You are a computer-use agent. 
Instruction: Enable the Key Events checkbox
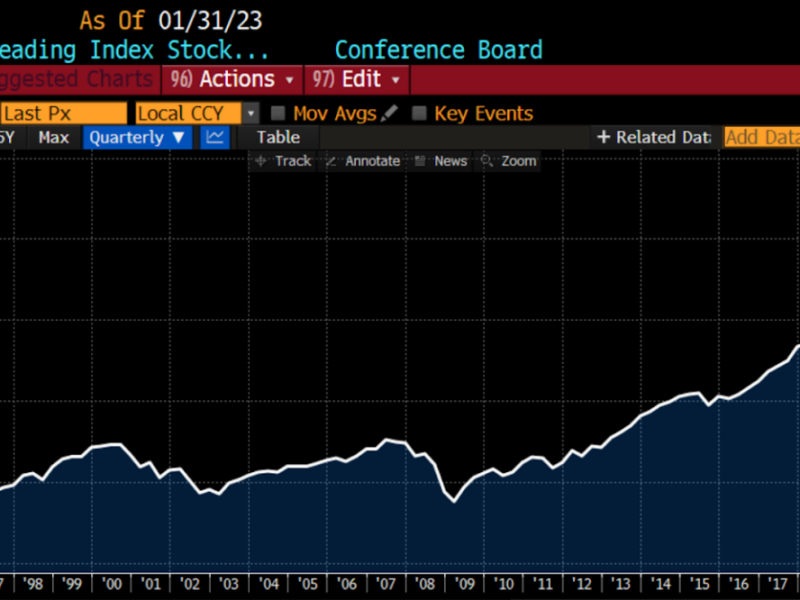420,114
